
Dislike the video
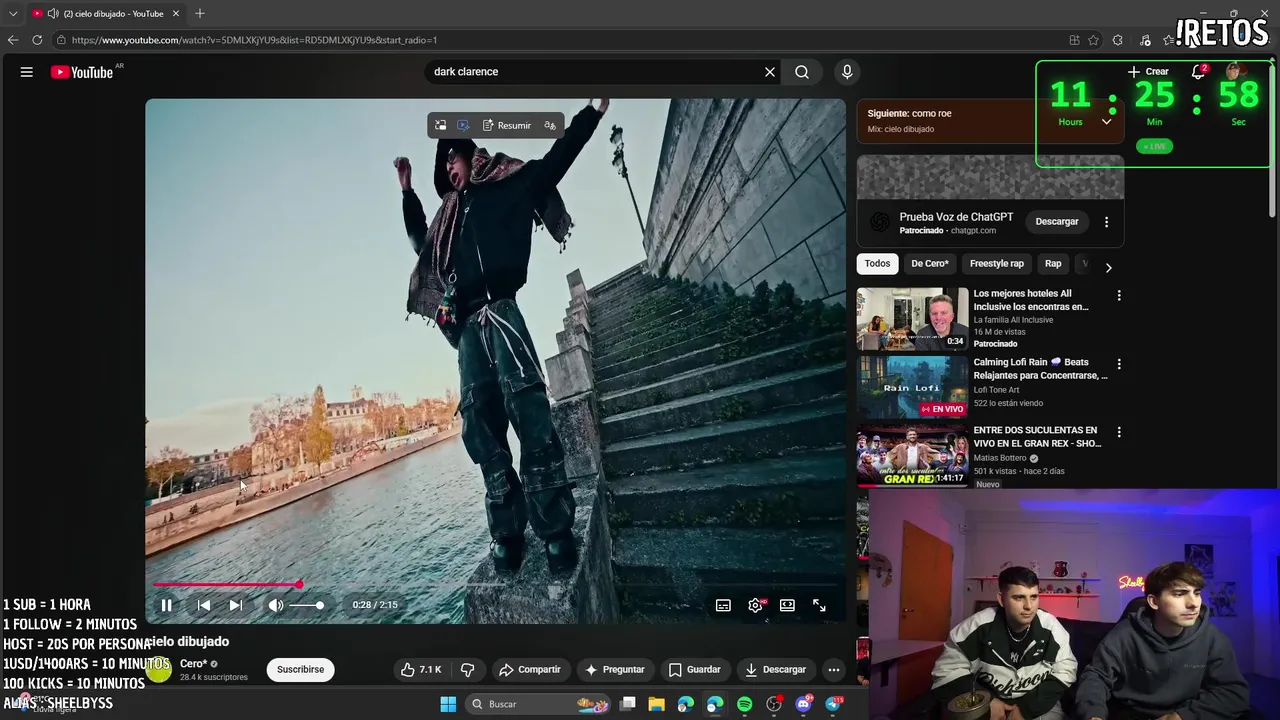pyautogui.click(x=467, y=670)
